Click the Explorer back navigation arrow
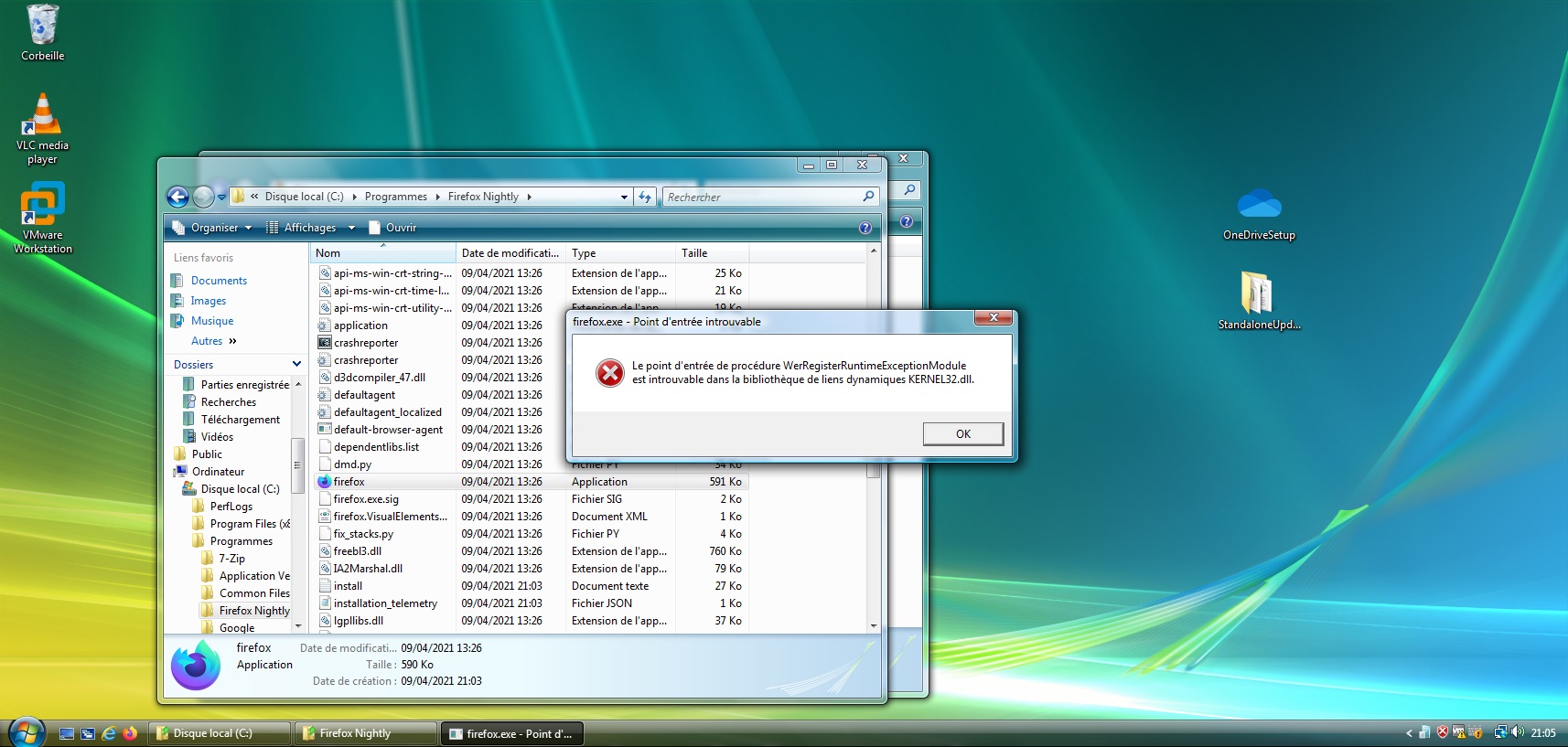 (x=177, y=197)
